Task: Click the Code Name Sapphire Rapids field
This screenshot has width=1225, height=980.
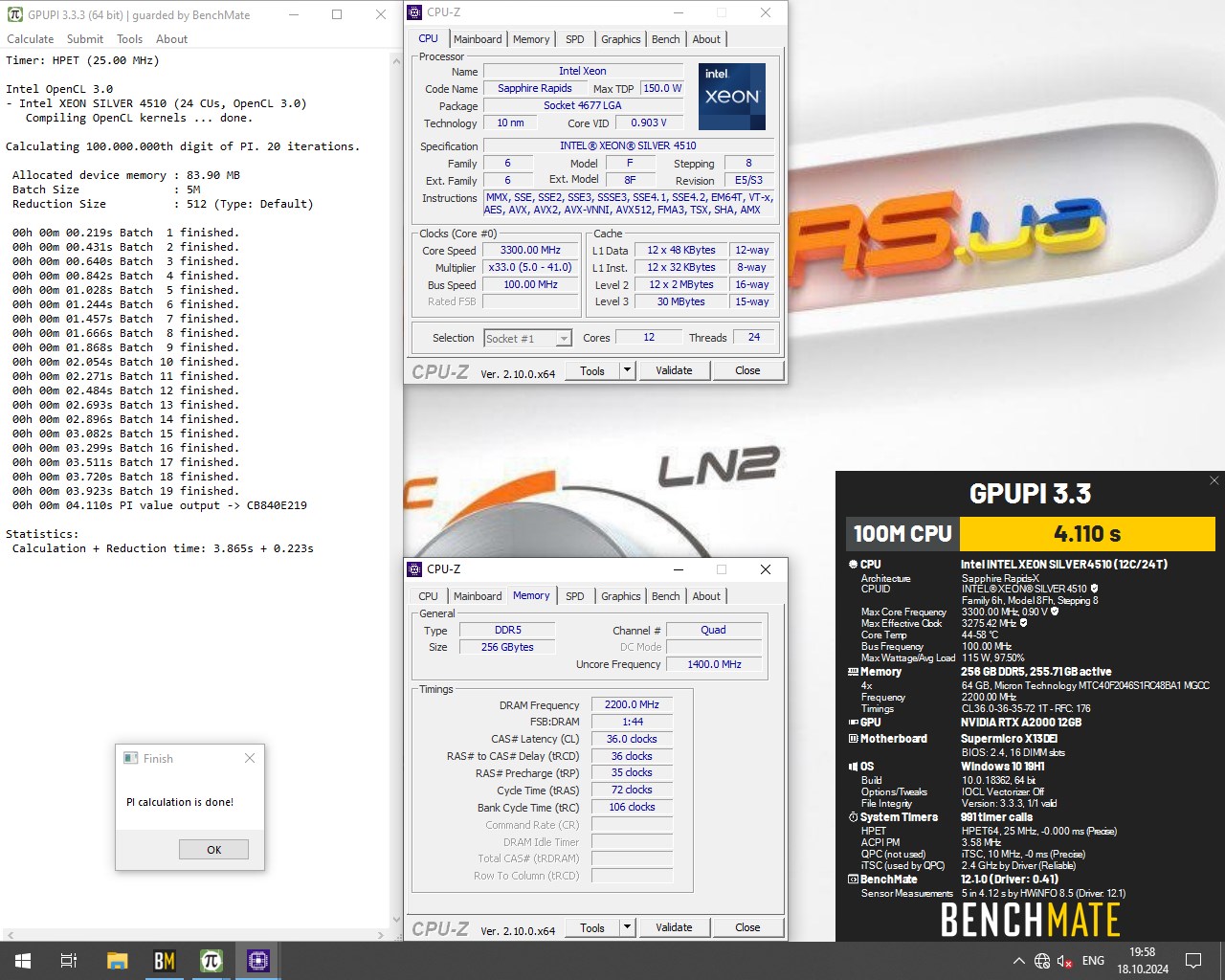Action: [x=534, y=88]
